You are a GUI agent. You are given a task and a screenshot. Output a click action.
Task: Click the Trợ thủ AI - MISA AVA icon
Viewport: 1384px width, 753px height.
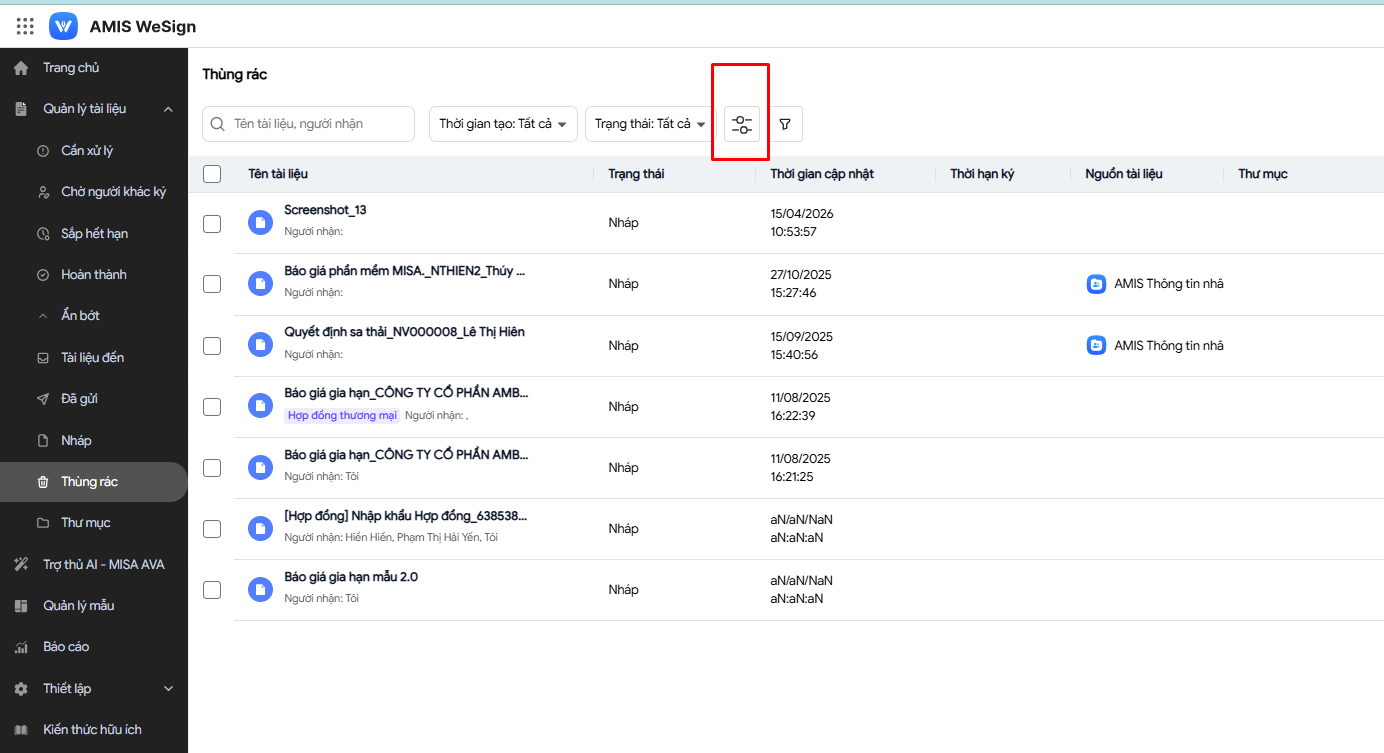pyautogui.click(x=21, y=565)
